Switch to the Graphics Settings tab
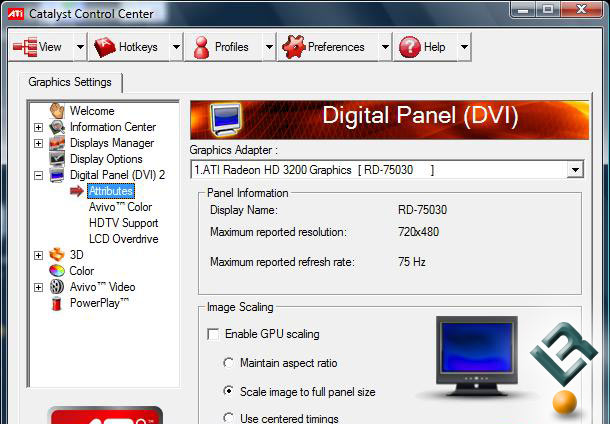This screenshot has height=424, width=610. click(69, 82)
